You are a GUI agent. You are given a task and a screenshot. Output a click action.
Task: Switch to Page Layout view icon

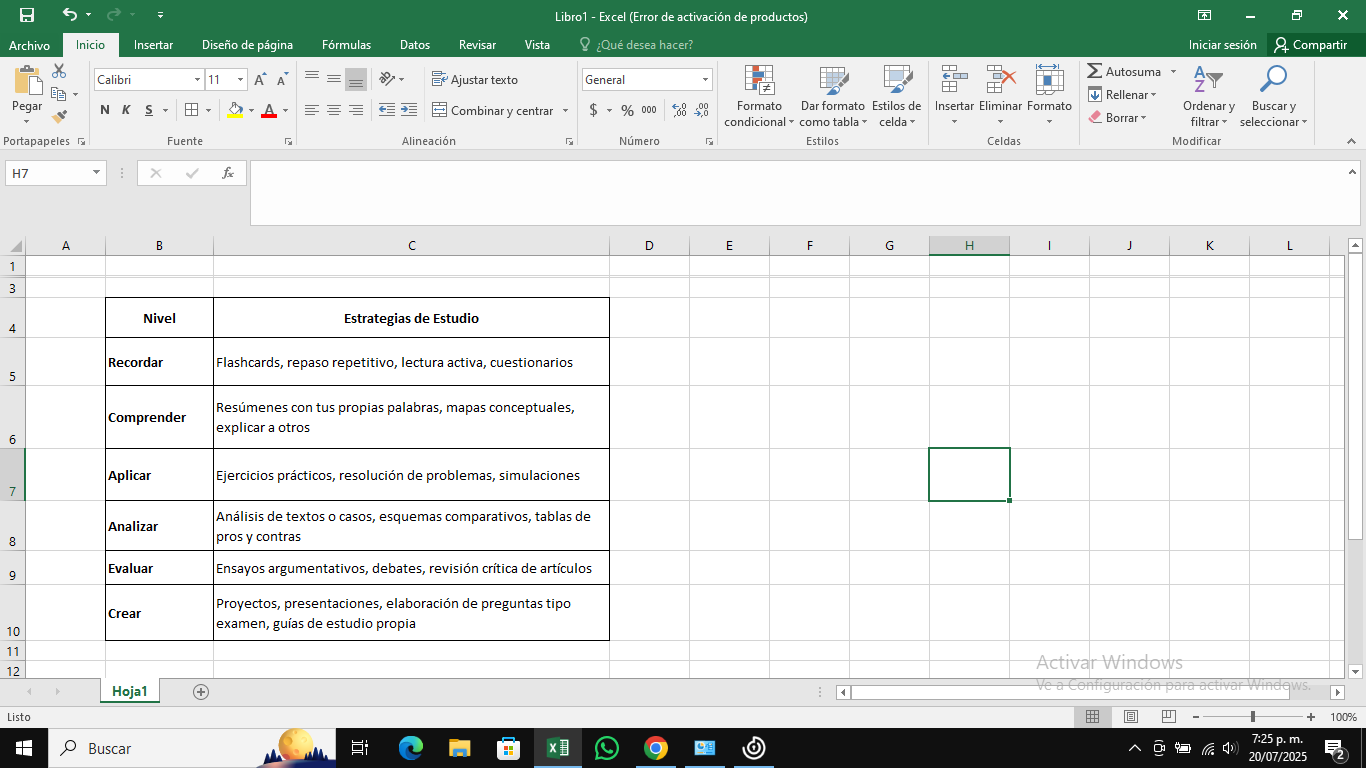(1130, 717)
